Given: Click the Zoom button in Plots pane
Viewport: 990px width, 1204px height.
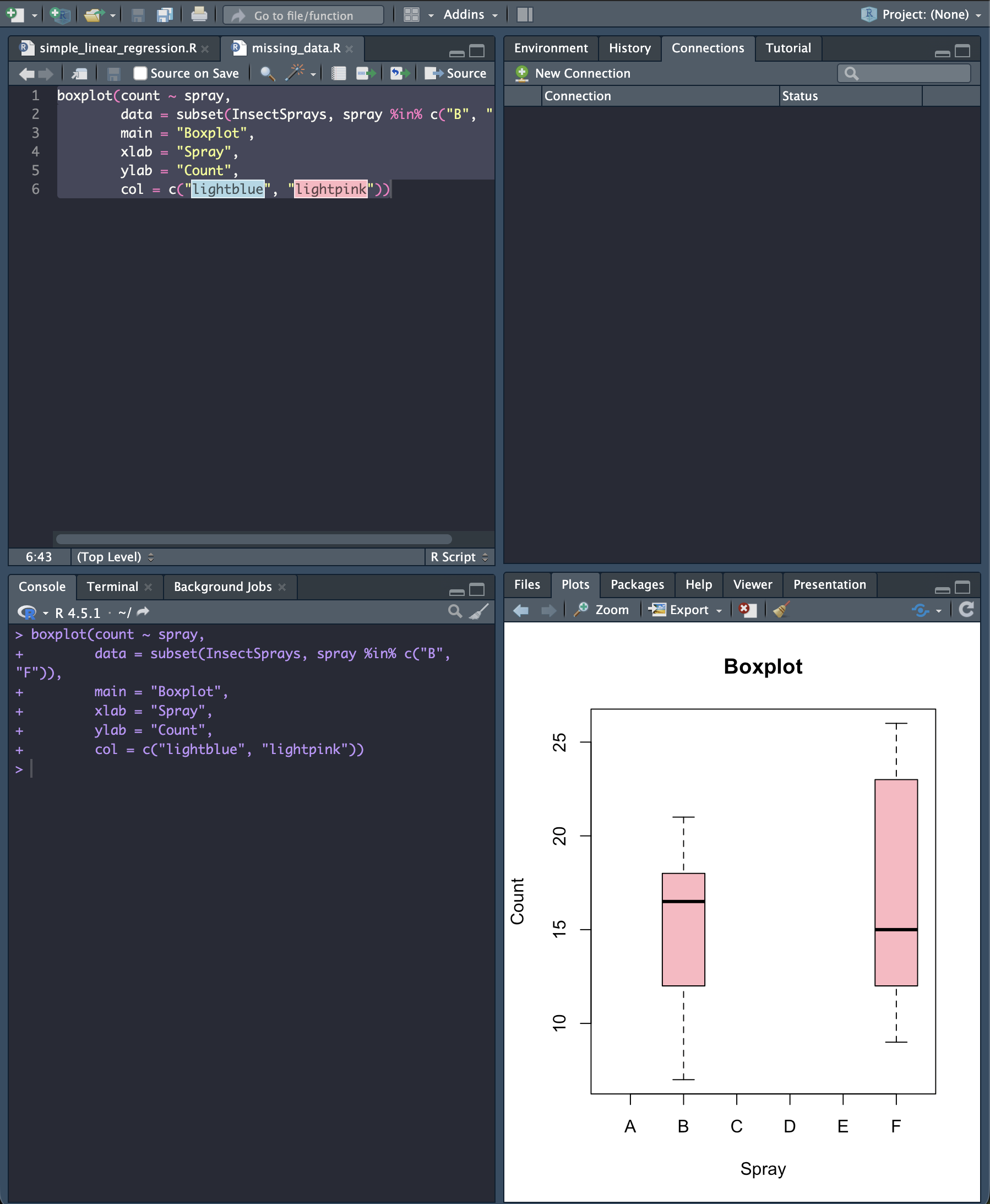Looking at the screenshot, I should tap(602, 610).
